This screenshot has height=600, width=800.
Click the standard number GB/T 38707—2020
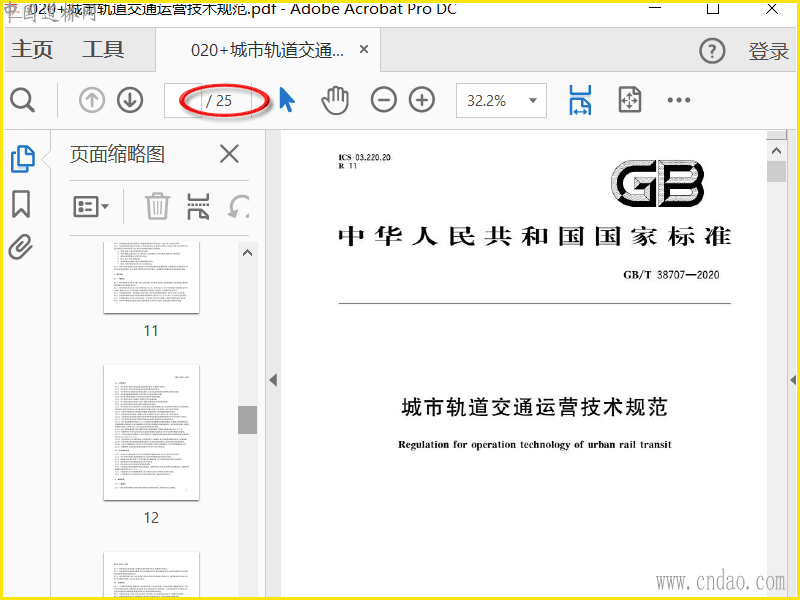click(x=671, y=275)
